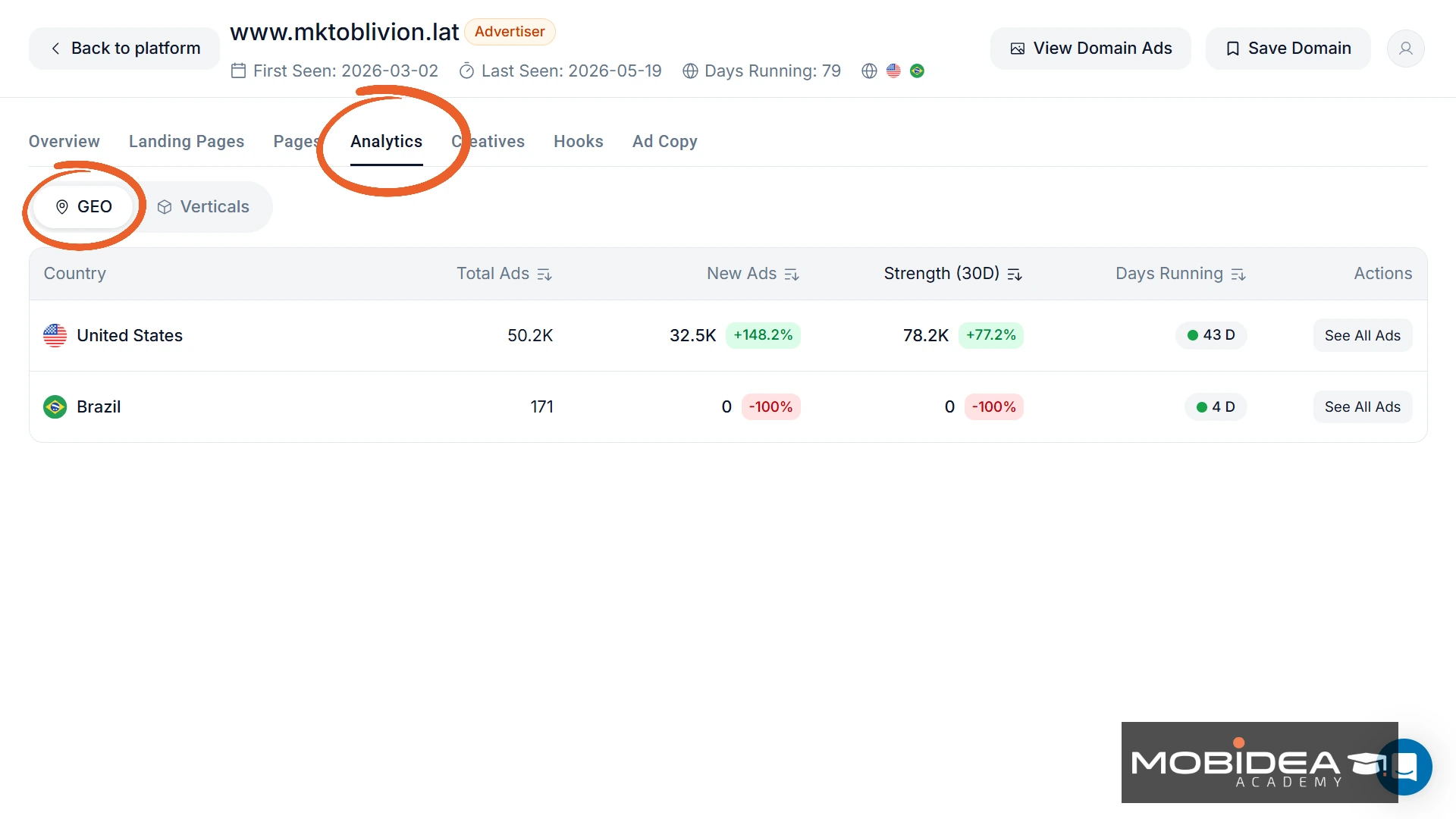See All Ads for Brazil
Image resolution: width=1456 pixels, height=819 pixels.
[1363, 406]
